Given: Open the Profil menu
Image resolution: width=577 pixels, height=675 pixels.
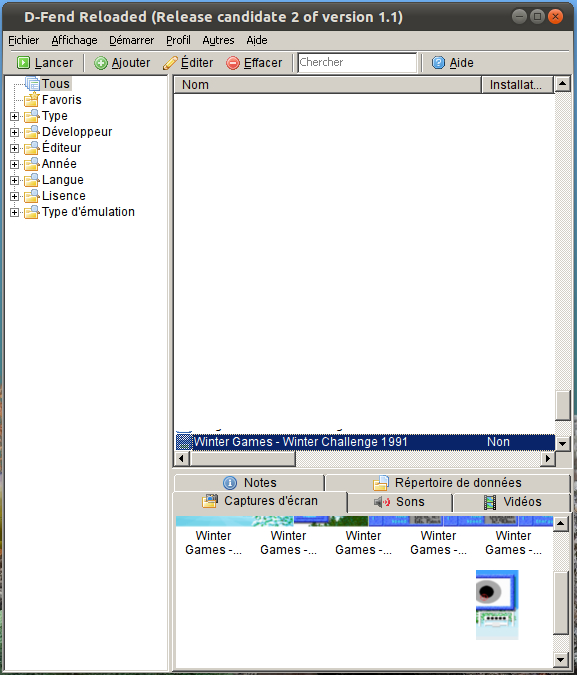Looking at the screenshot, I should 178,40.
